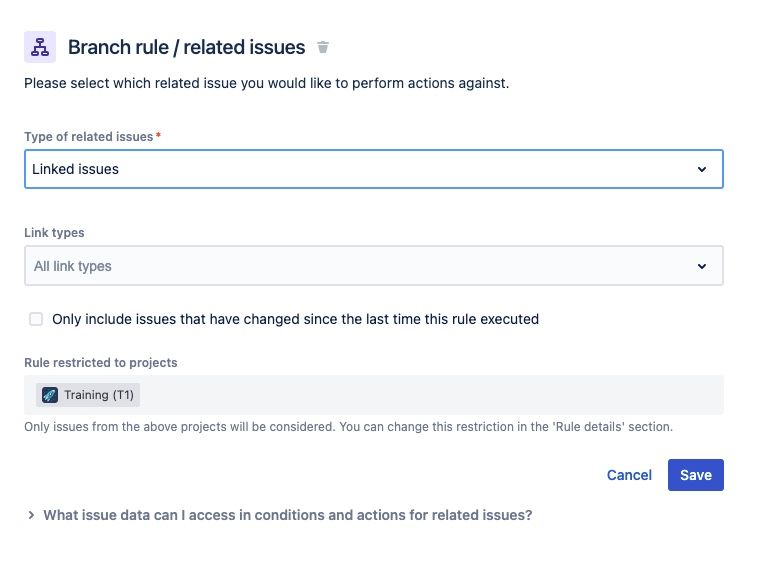
Task: Click the 'Type of related issues' field label
Action: coord(88,136)
